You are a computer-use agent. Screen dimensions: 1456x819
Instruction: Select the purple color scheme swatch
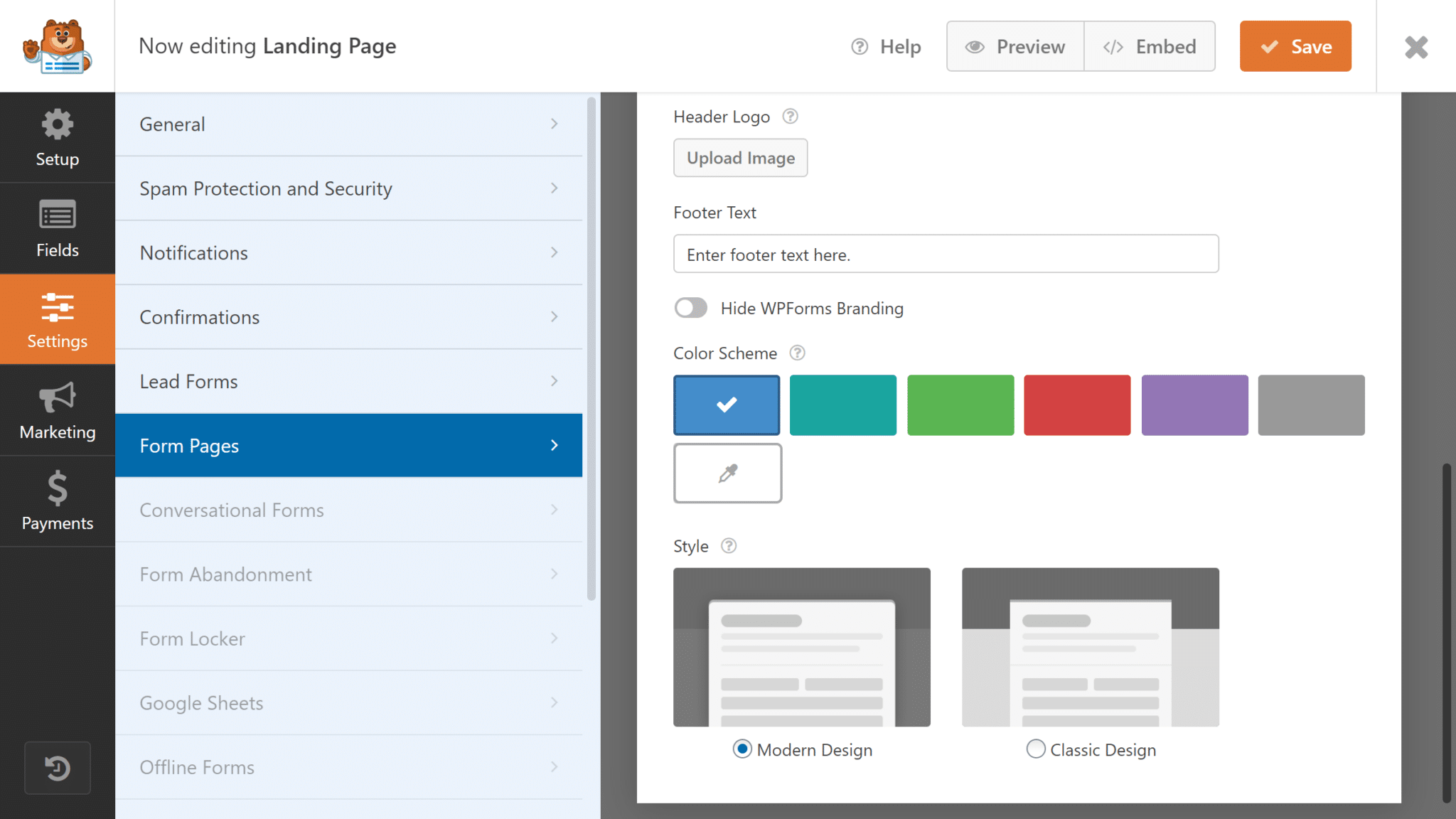pos(1194,405)
